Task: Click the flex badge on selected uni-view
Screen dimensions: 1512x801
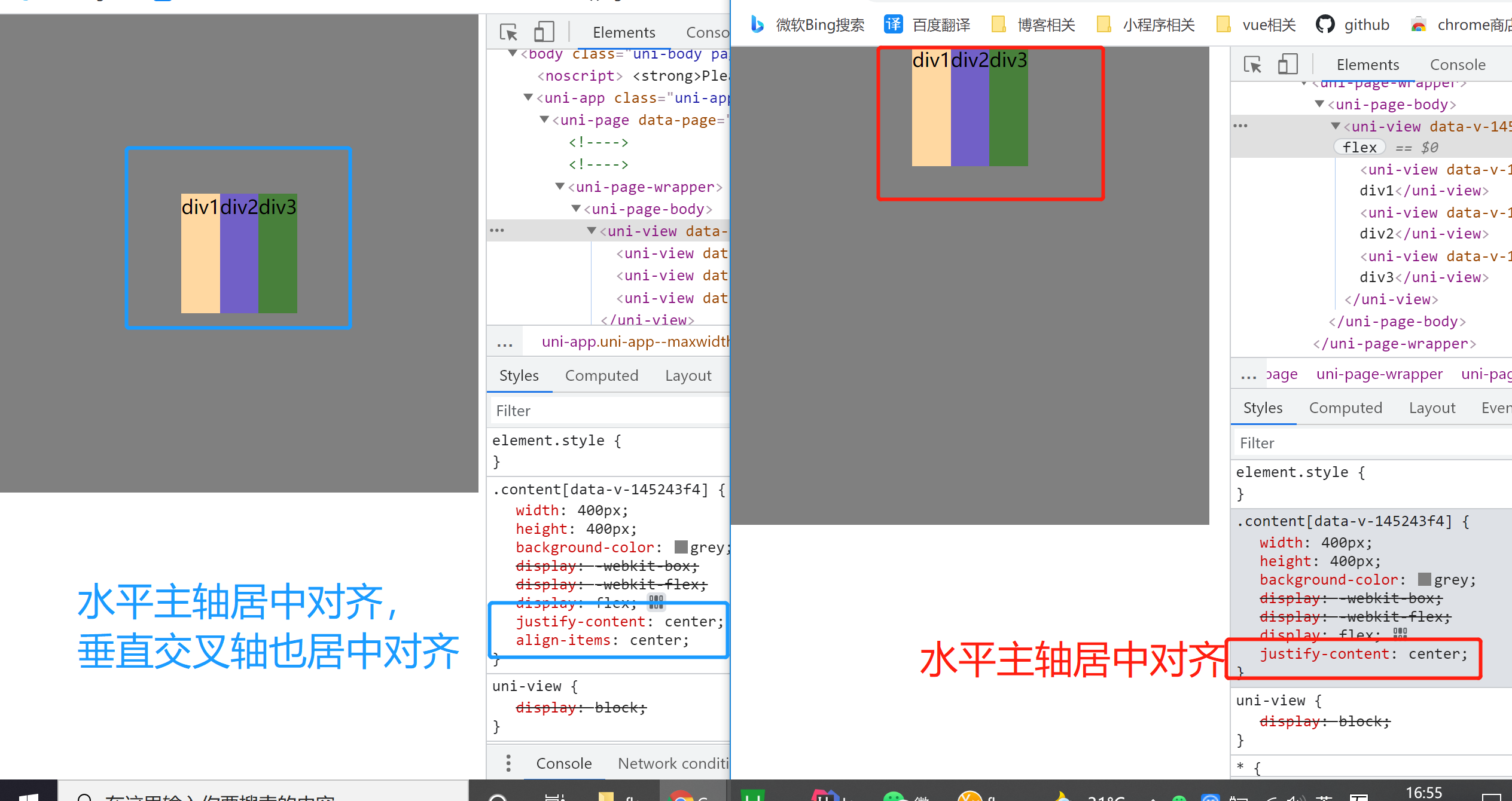Action: [1359, 147]
